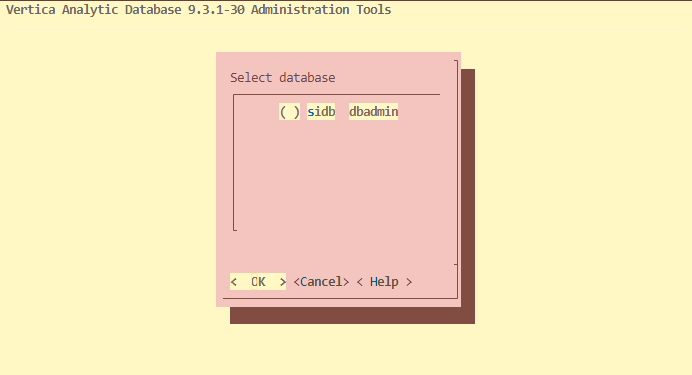
Task: Open the Help button in the dialog
Action: [384, 281]
